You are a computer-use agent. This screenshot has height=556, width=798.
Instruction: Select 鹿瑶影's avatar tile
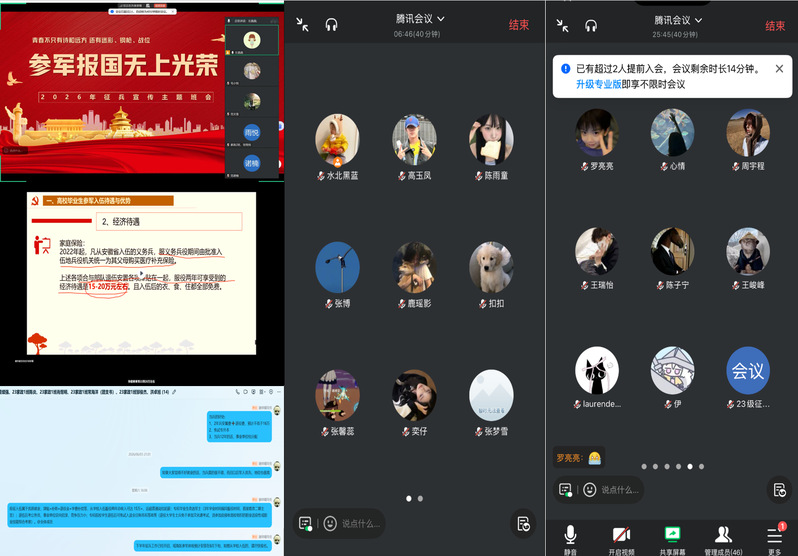click(414, 267)
